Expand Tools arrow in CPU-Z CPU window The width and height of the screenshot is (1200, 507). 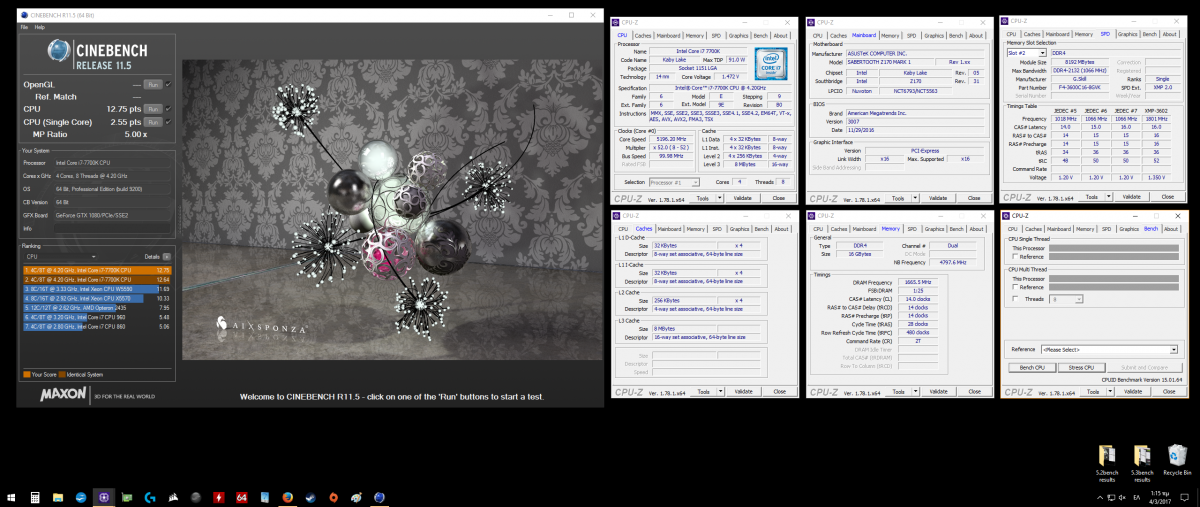721,198
